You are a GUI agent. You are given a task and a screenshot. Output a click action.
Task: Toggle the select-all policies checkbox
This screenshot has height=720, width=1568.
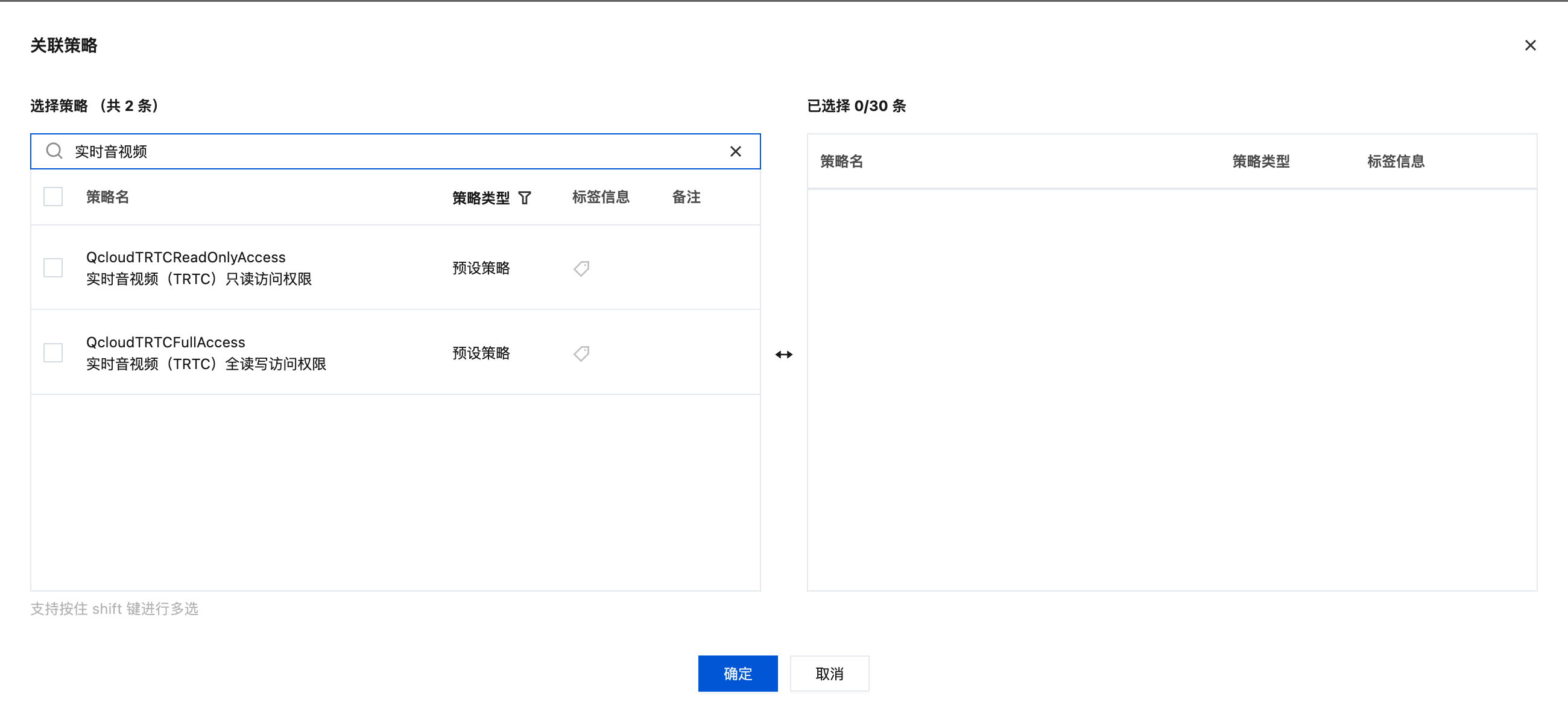coord(53,197)
